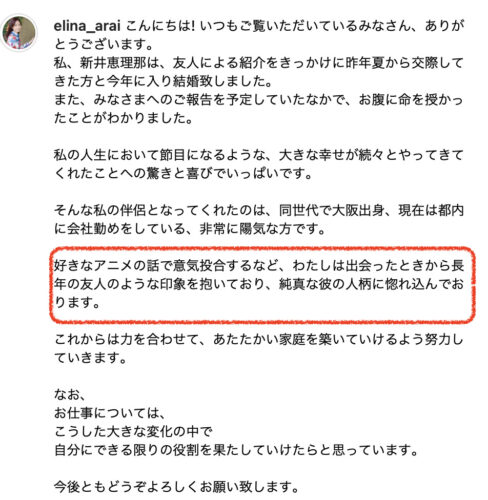488x500 pixels.
Task: Click the closing 今後ともどうぞよろしくお願い致します。 line
Action: (176, 487)
